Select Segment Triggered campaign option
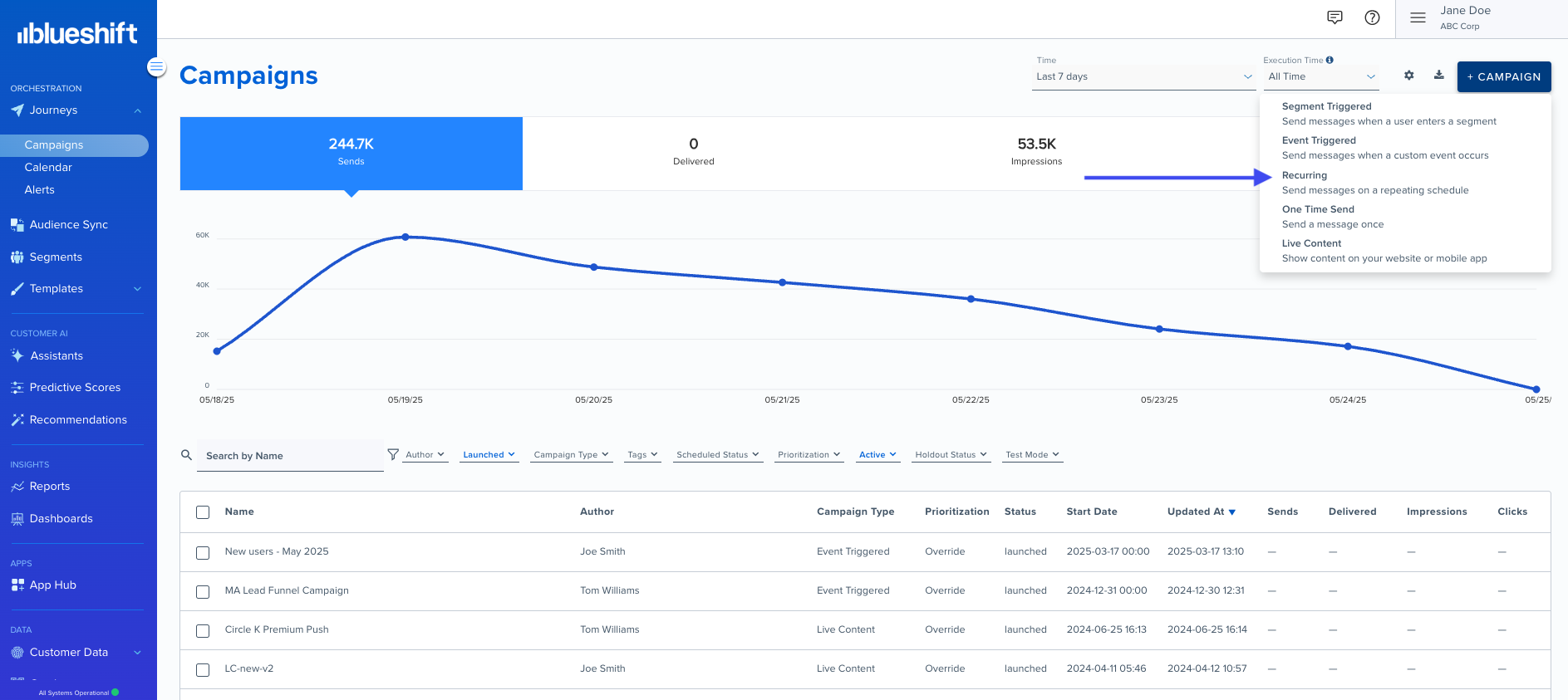The width and height of the screenshot is (1568, 700). click(x=1405, y=114)
